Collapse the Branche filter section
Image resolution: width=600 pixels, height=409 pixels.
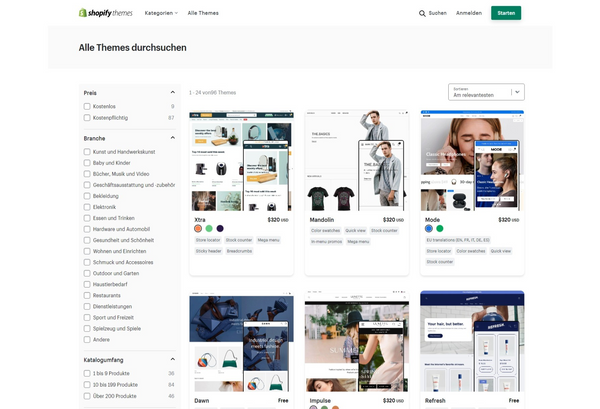[x=173, y=138]
